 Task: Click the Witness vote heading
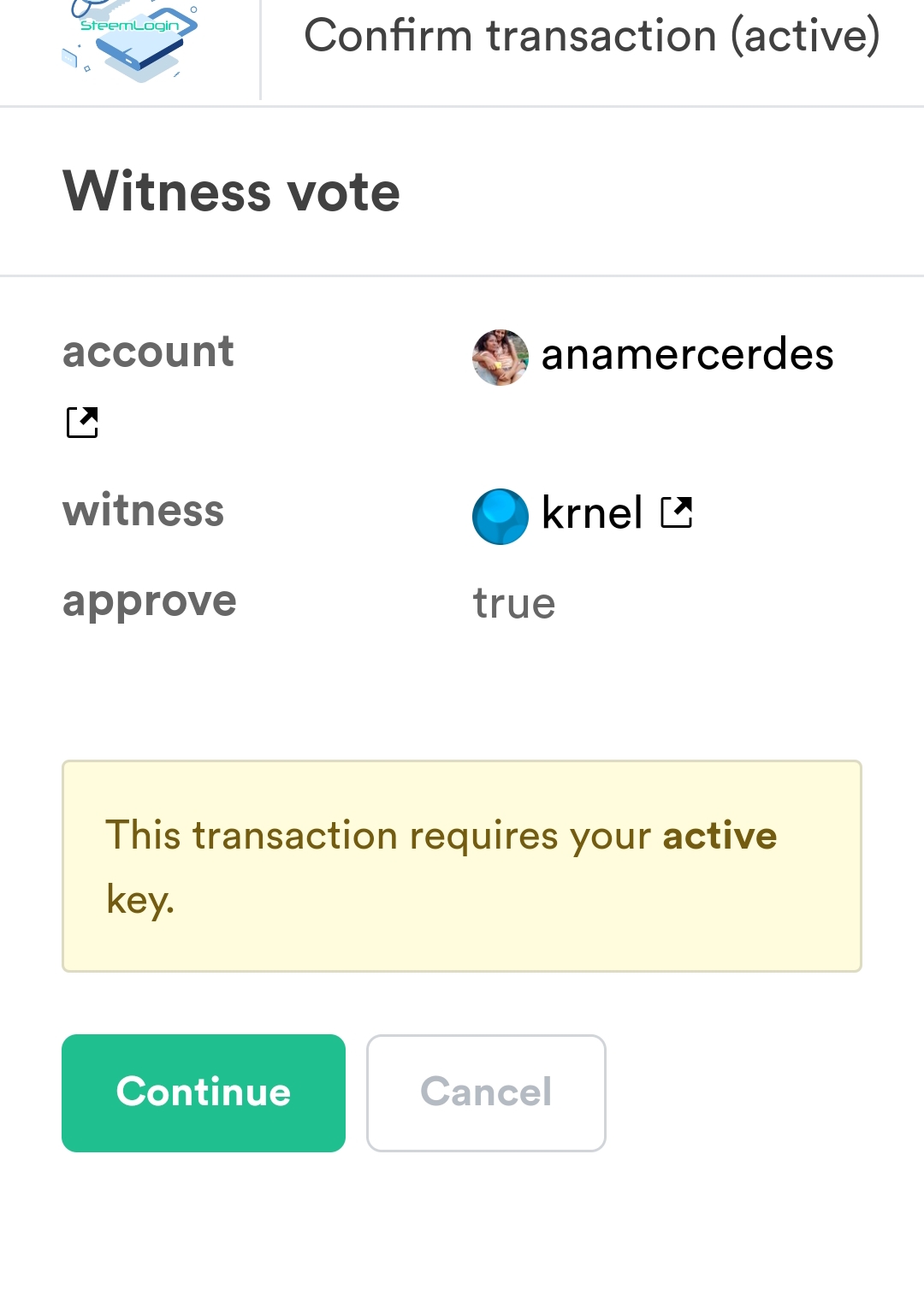coord(231,191)
